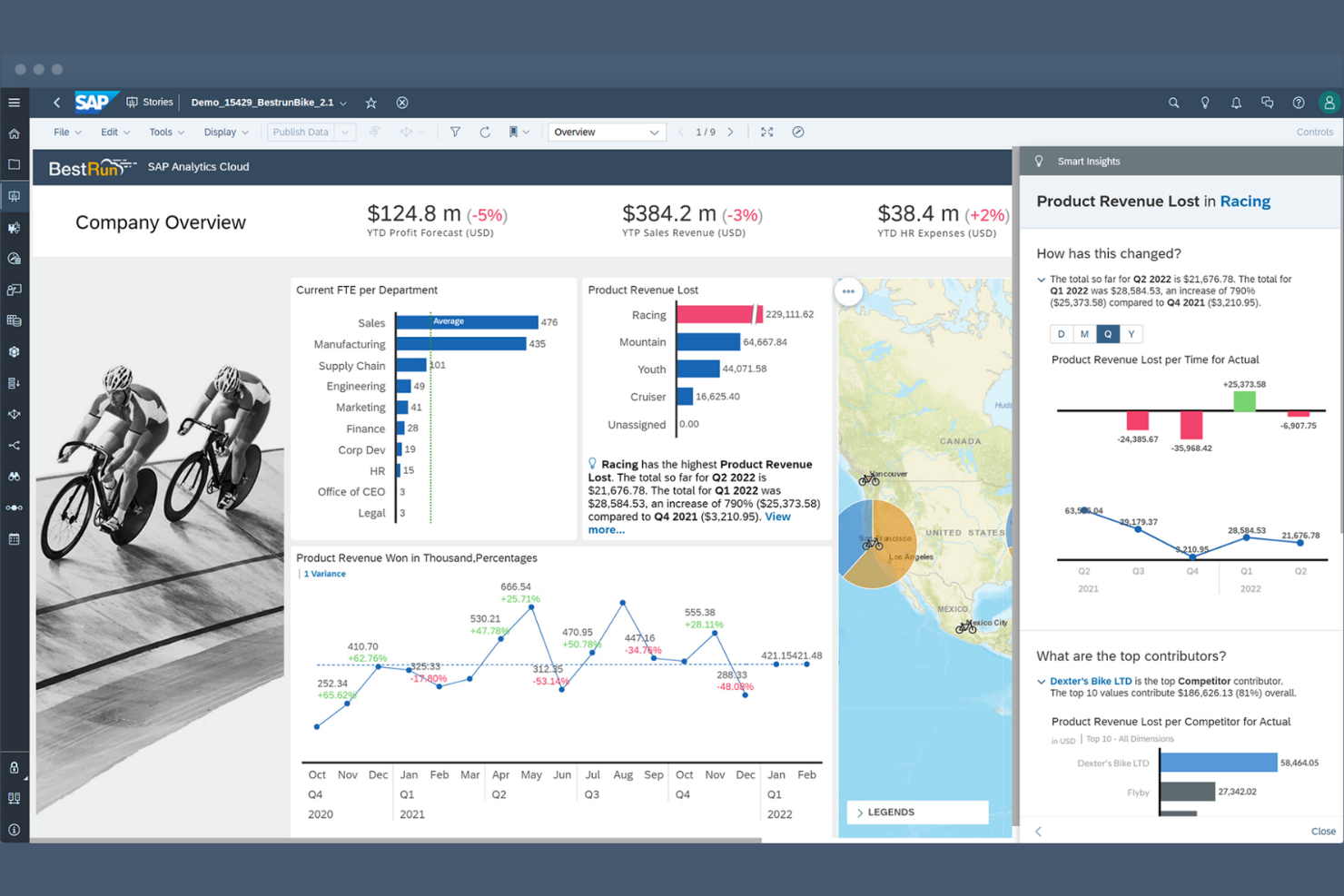Select the Q period toggle in Smart Insights
This screenshot has height=896, width=1344.
pyautogui.click(x=1107, y=333)
